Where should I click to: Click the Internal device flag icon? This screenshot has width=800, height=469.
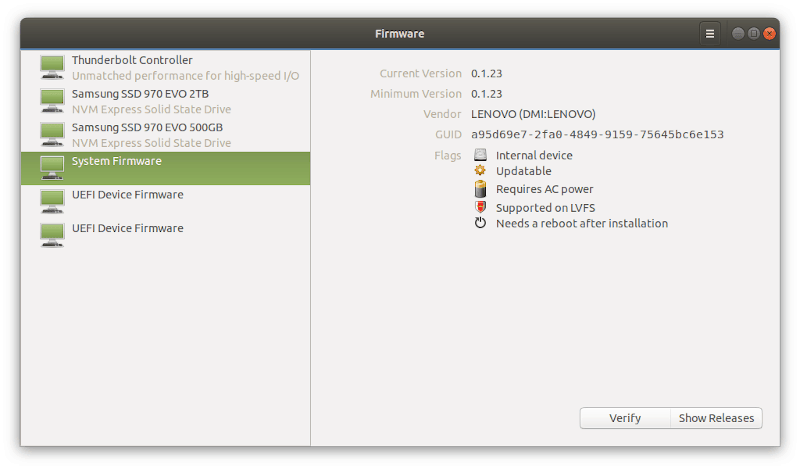(480, 155)
